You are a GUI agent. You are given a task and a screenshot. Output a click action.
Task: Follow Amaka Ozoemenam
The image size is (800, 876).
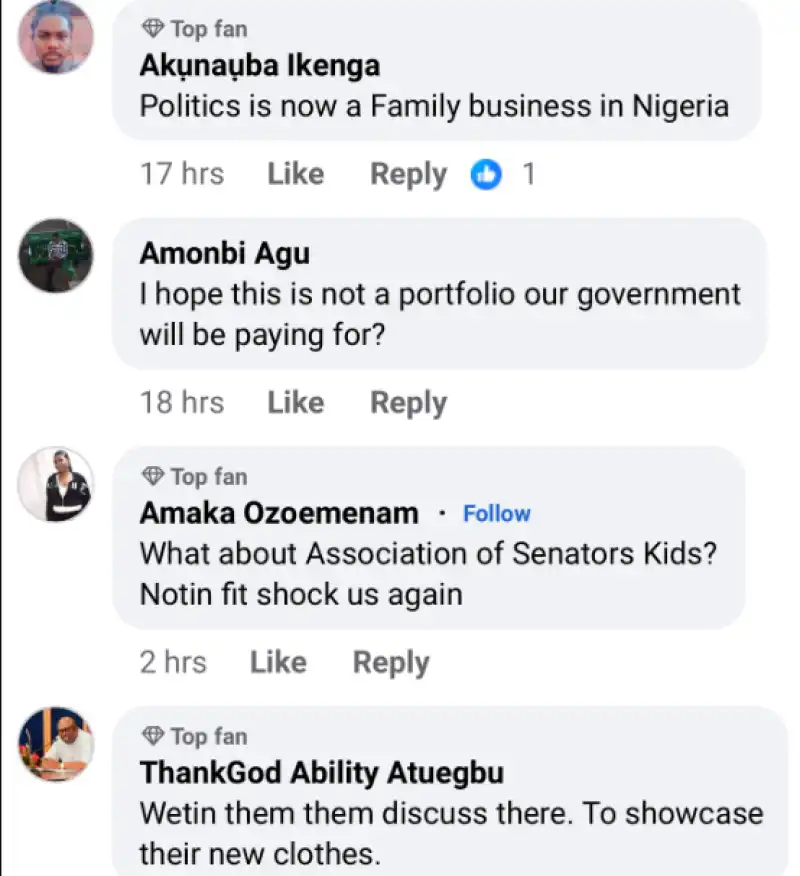point(496,514)
